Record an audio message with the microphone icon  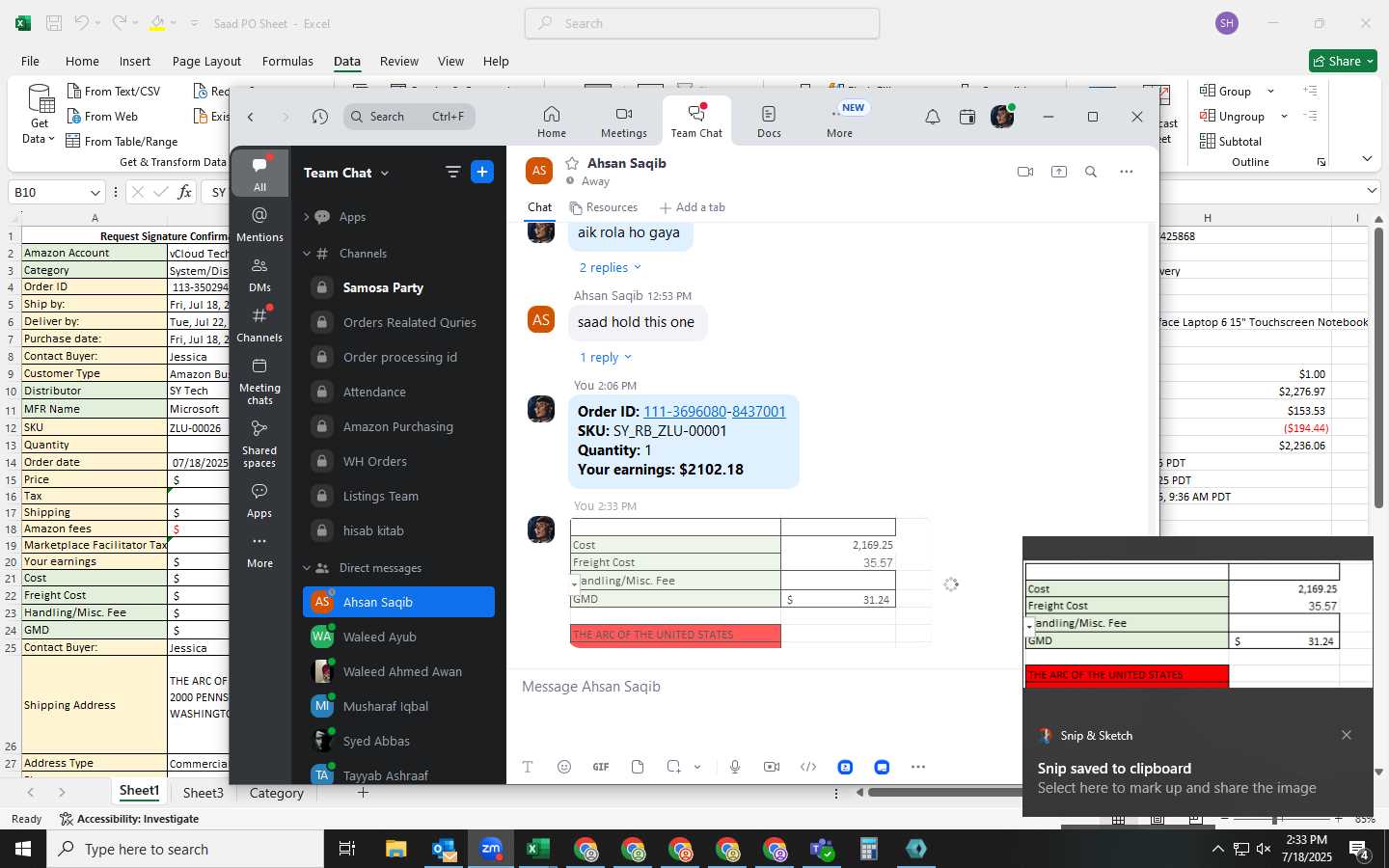tap(735, 767)
